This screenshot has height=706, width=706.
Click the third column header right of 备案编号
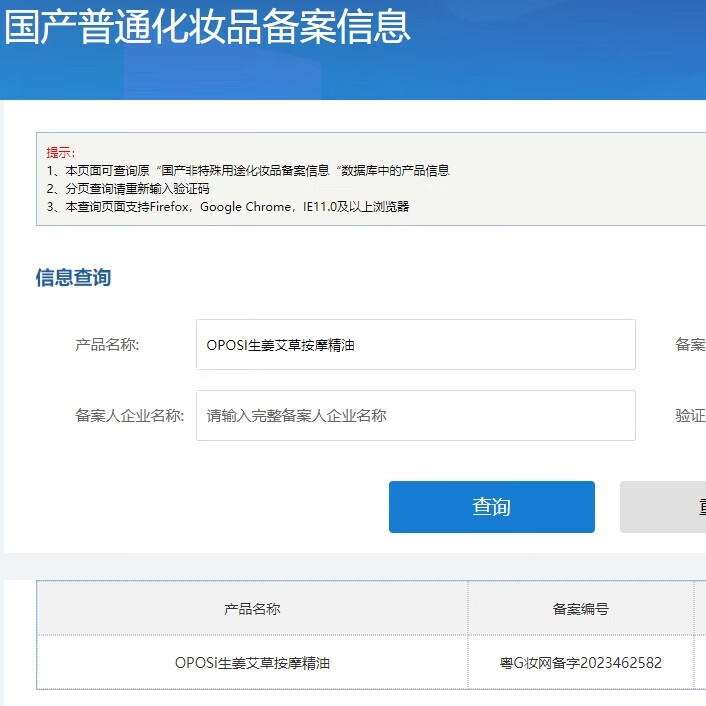pyautogui.click(x=700, y=608)
